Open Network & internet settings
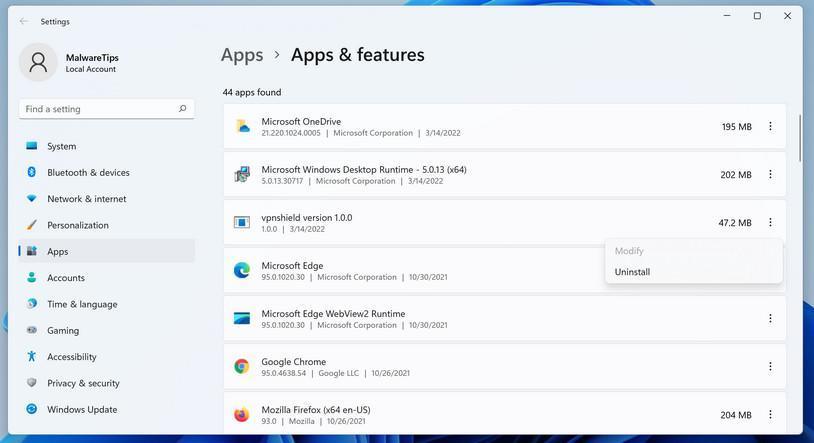814x443 pixels. (106, 199)
